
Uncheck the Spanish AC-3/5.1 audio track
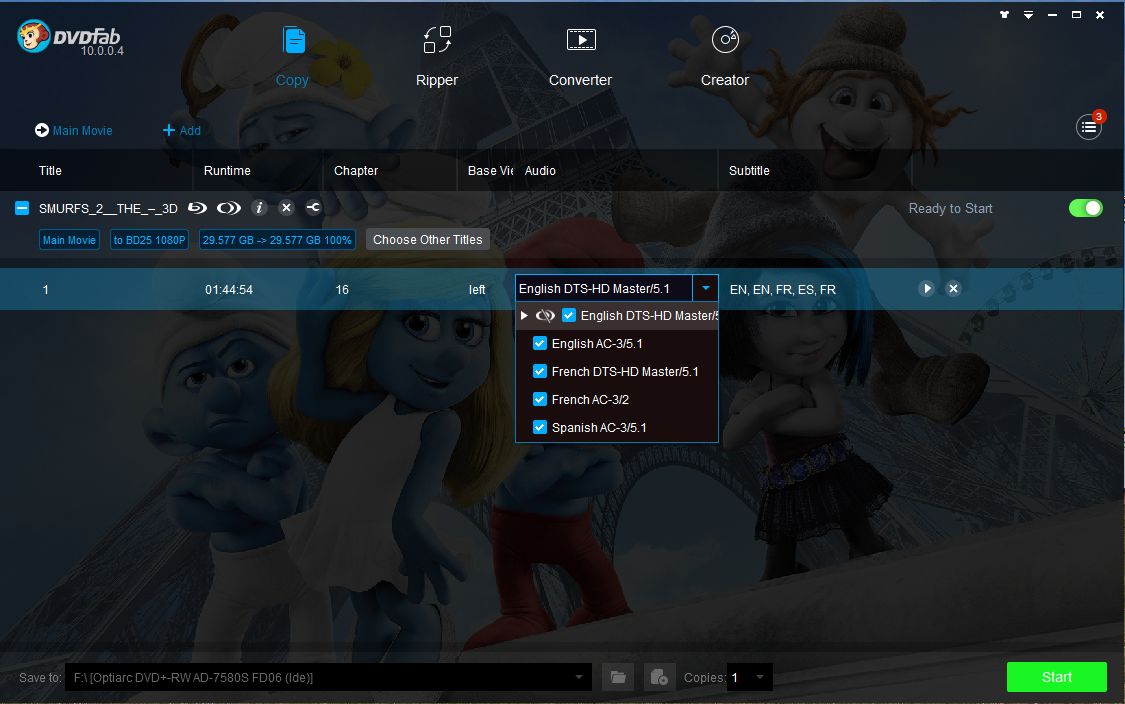[x=540, y=428]
